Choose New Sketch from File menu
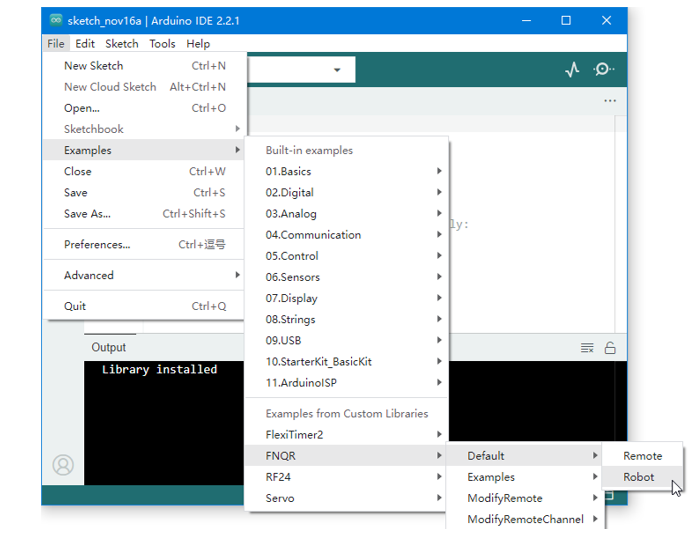The image size is (688, 533). pos(144,66)
